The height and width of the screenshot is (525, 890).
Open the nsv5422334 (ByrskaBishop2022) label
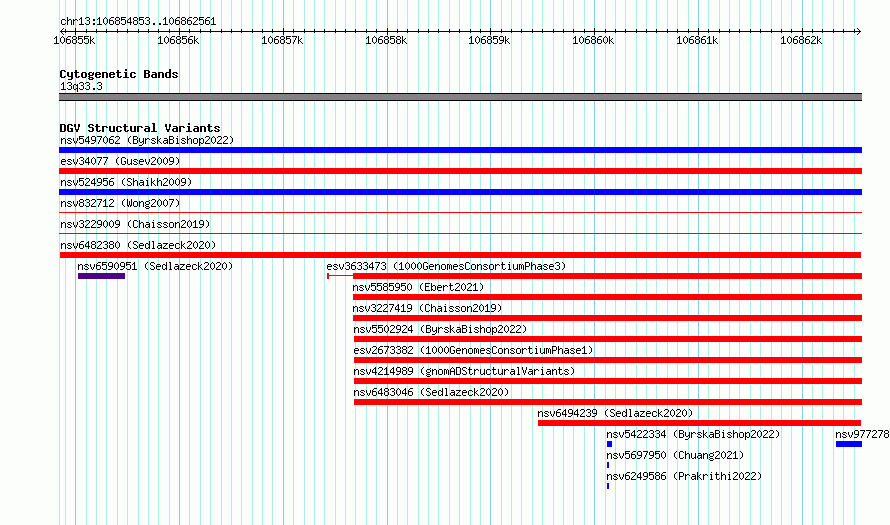coord(693,434)
